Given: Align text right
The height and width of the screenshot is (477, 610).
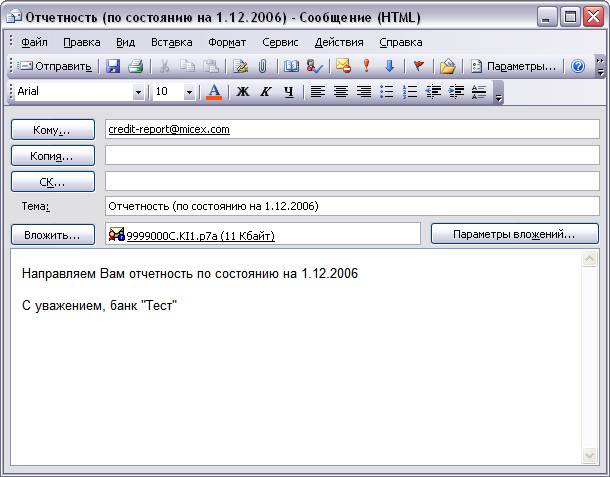Looking at the screenshot, I should 364,92.
